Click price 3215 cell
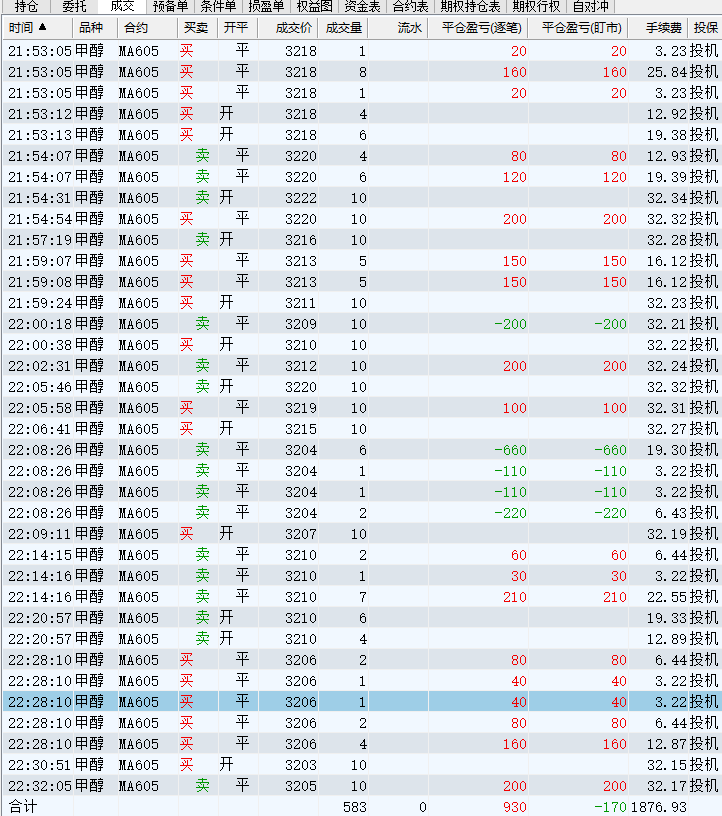722x816 pixels. pos(301,429)
